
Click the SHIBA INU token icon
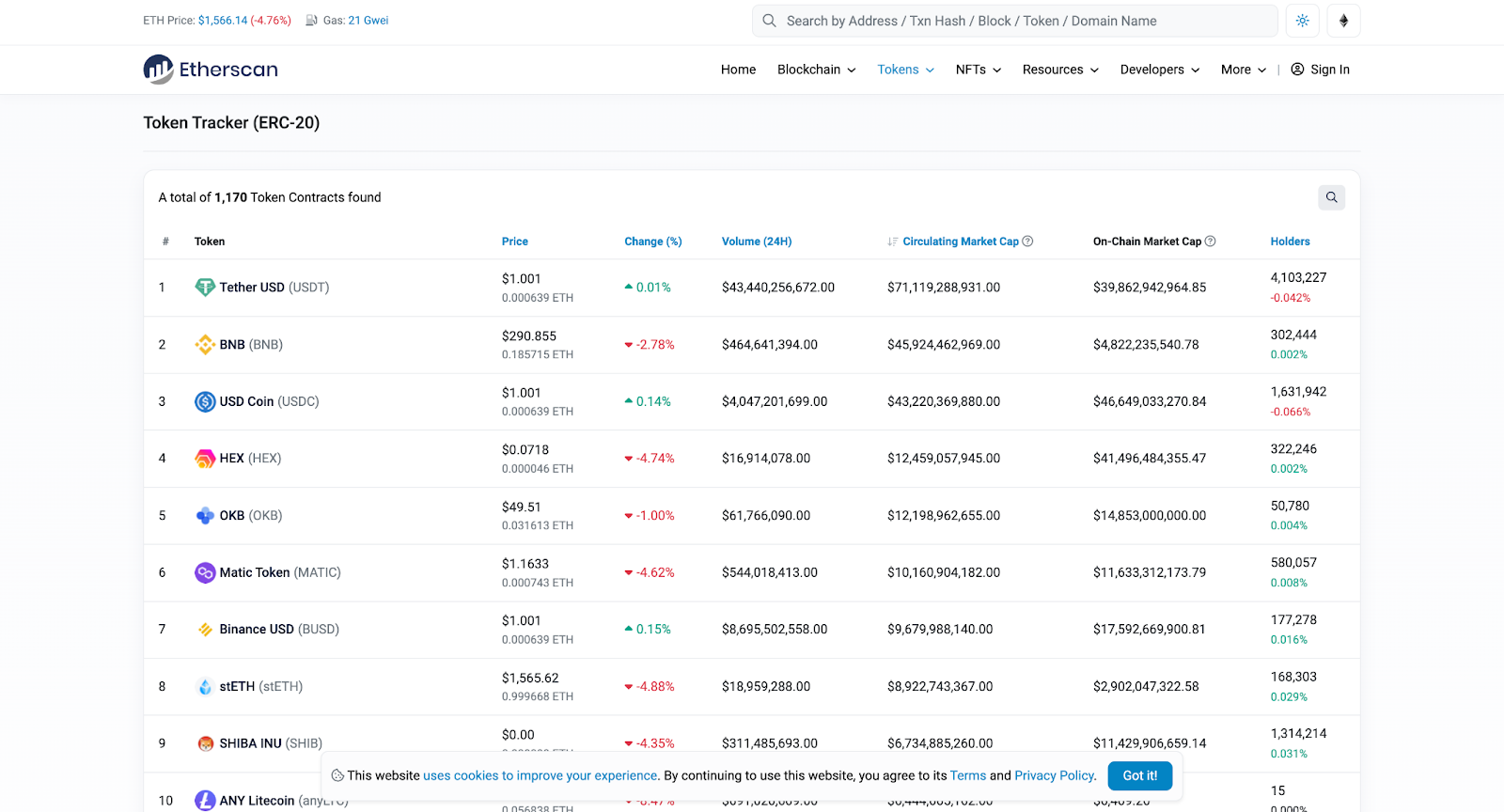pyautogui.click(x=205, y=743)
